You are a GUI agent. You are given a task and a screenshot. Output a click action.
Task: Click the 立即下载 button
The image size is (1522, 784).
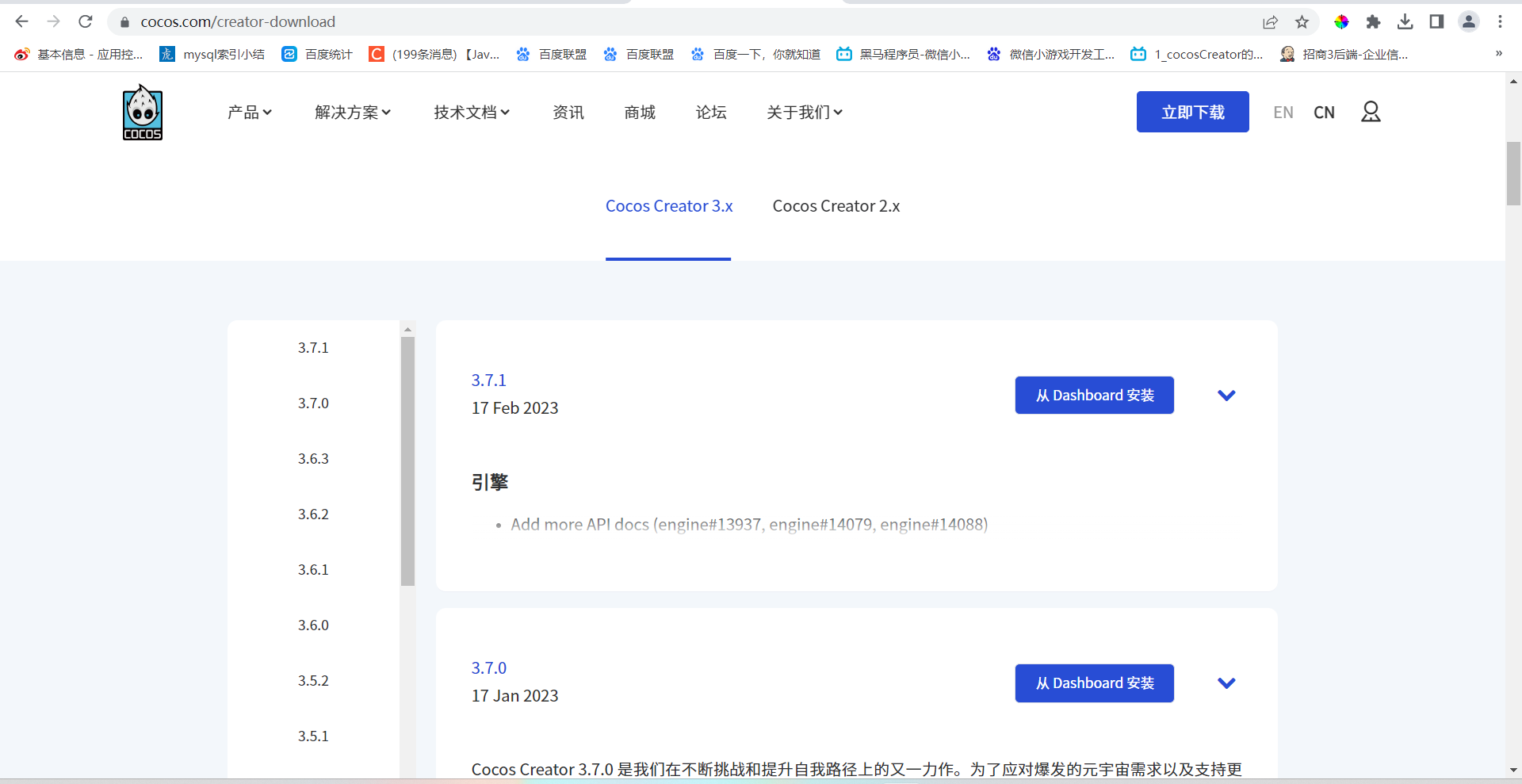(x=1193, y=112)
